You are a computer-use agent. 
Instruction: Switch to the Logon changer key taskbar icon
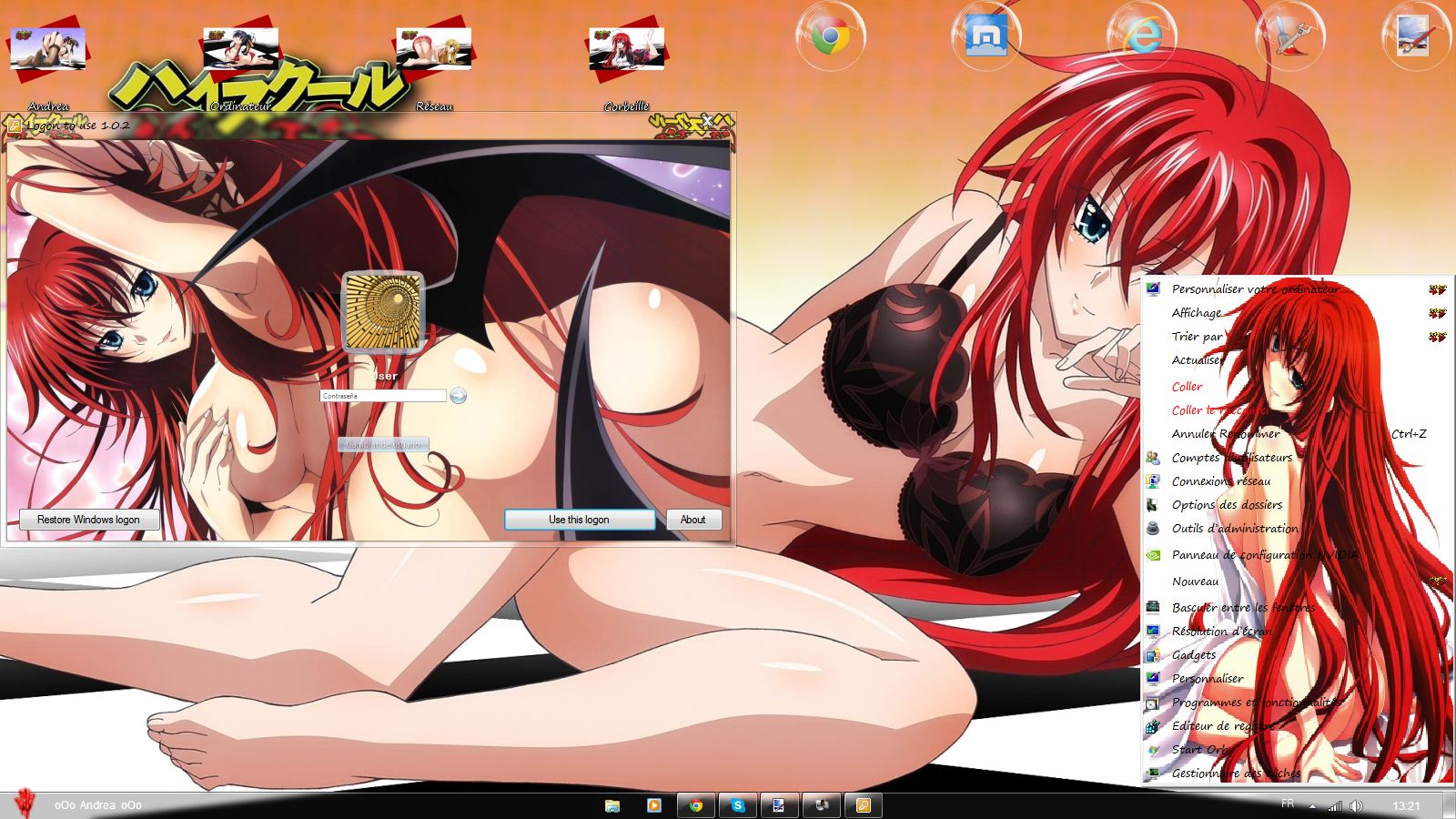click(864, 805)
